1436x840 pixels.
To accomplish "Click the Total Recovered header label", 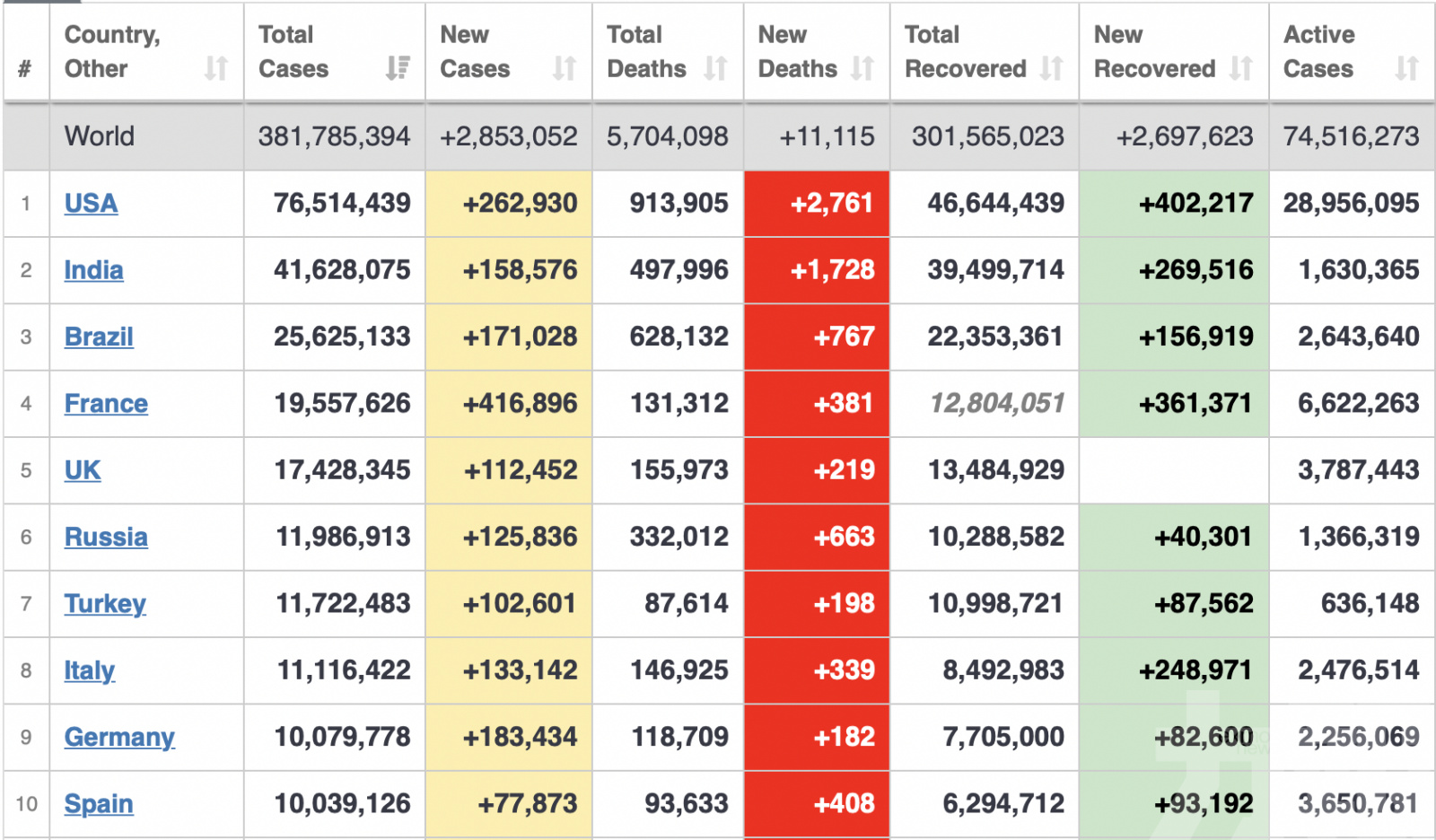I will click(966, 51).
